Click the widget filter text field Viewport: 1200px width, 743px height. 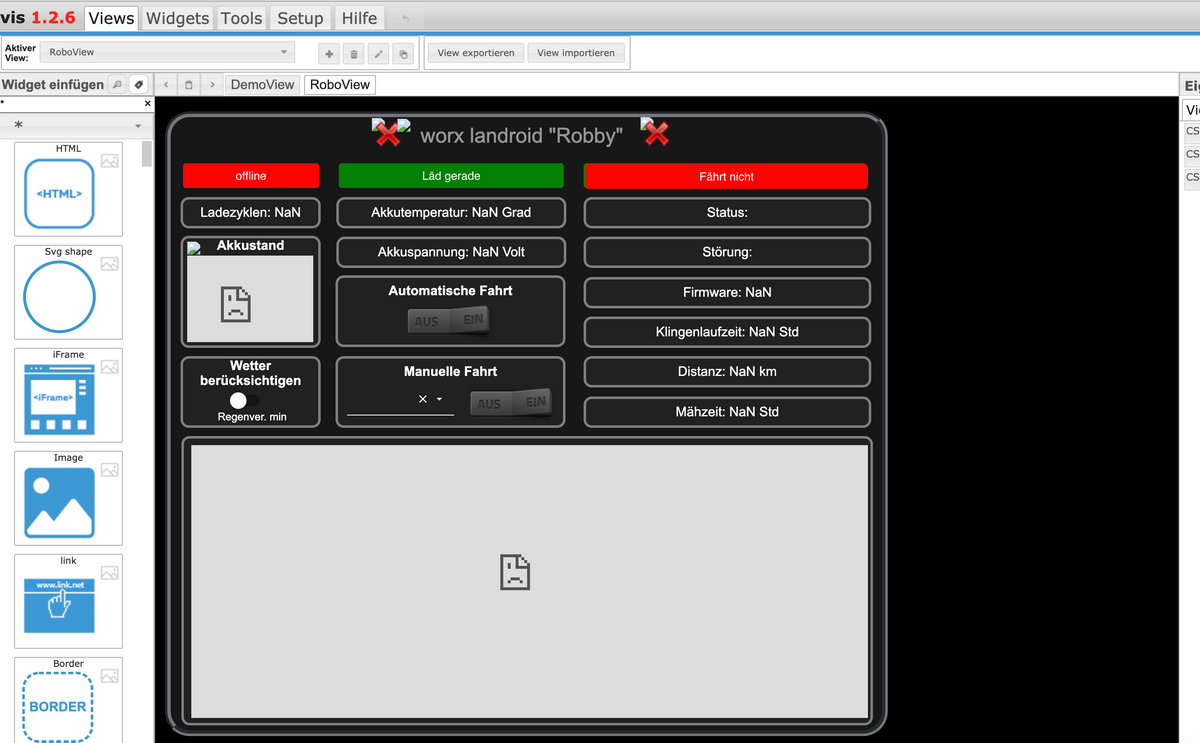(x=71, y=103)
